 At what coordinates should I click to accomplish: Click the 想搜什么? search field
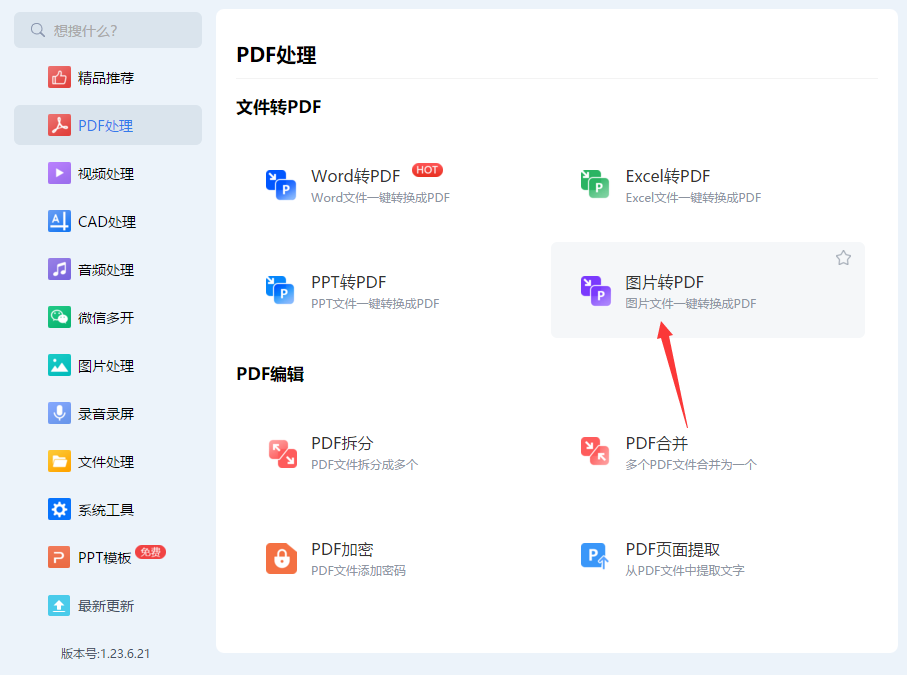(108, 30)
